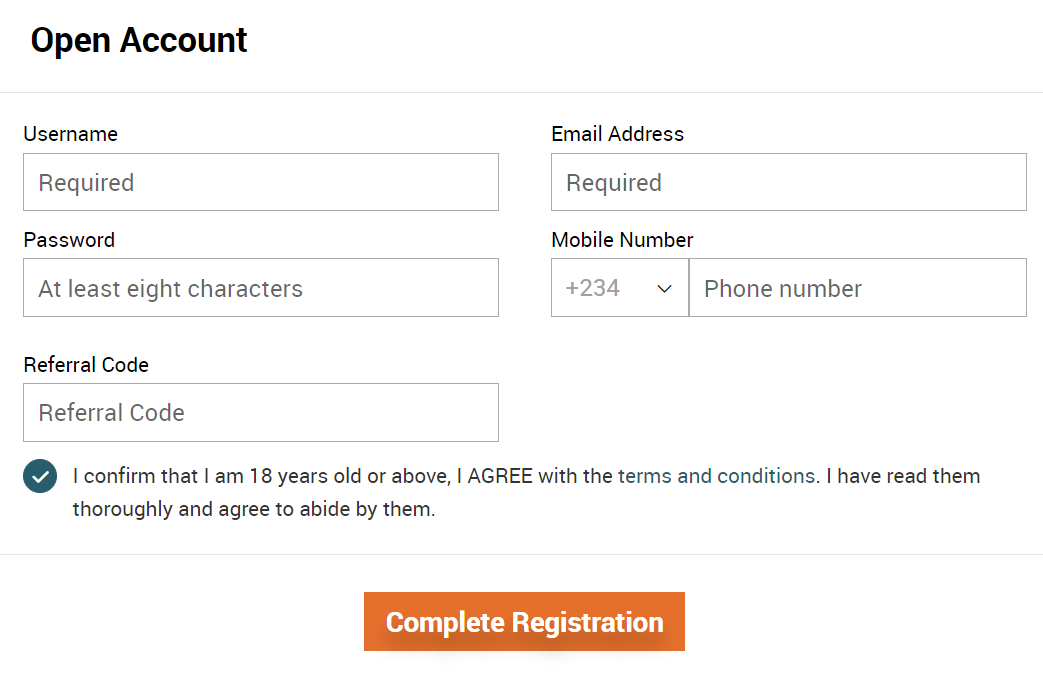Click the "thoroughly and agree to abide" line
The width and height of the screenshot is (1043, 678).
[253, 508]
